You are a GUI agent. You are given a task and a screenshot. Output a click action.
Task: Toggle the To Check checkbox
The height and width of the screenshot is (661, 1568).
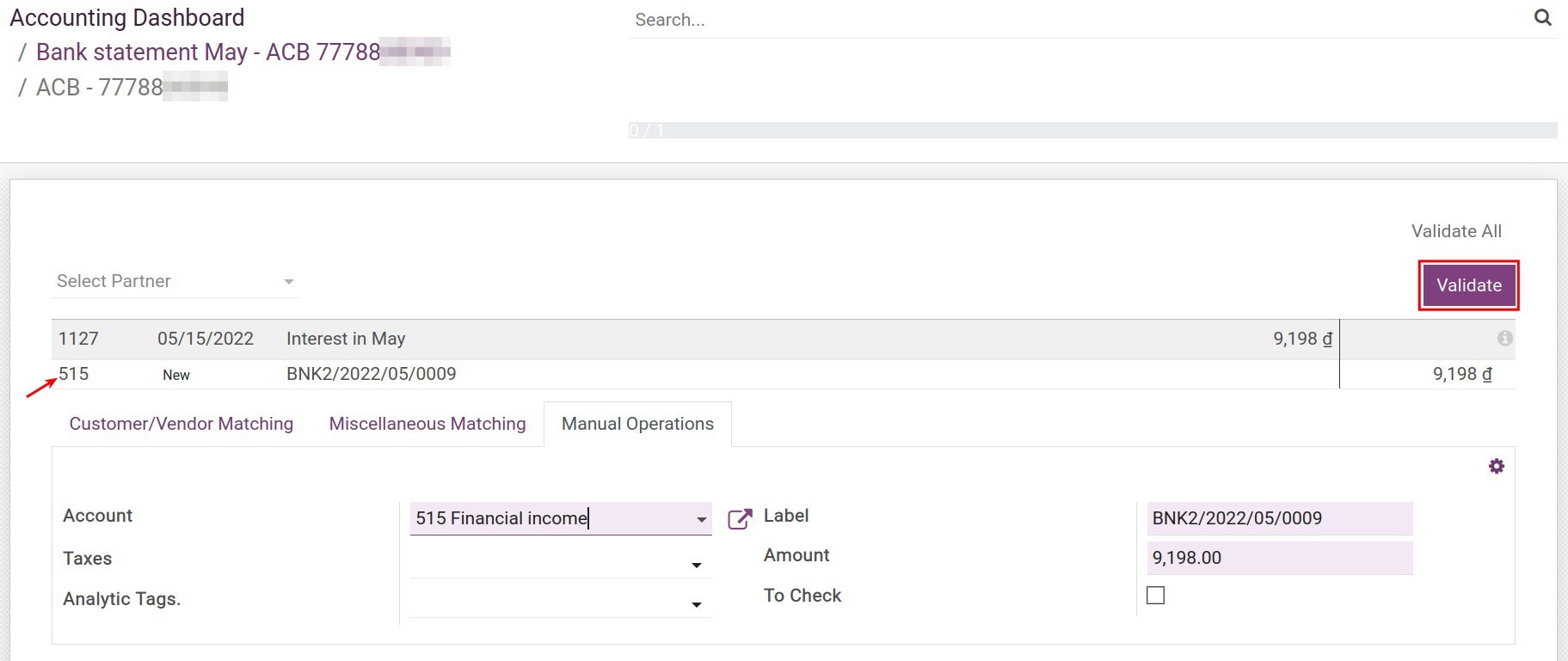click(1156, 595)
